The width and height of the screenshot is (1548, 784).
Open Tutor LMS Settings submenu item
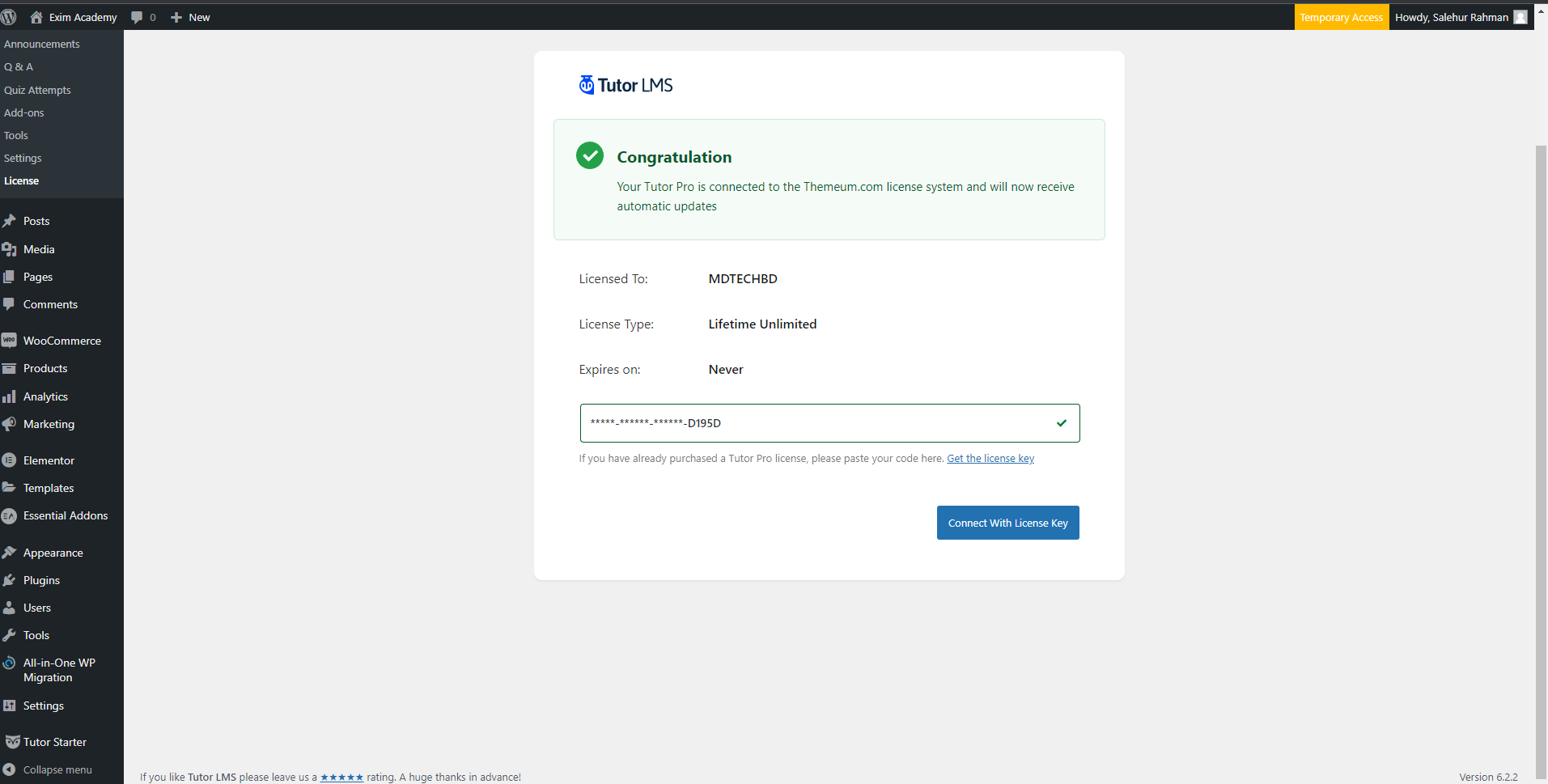(23, 158)
